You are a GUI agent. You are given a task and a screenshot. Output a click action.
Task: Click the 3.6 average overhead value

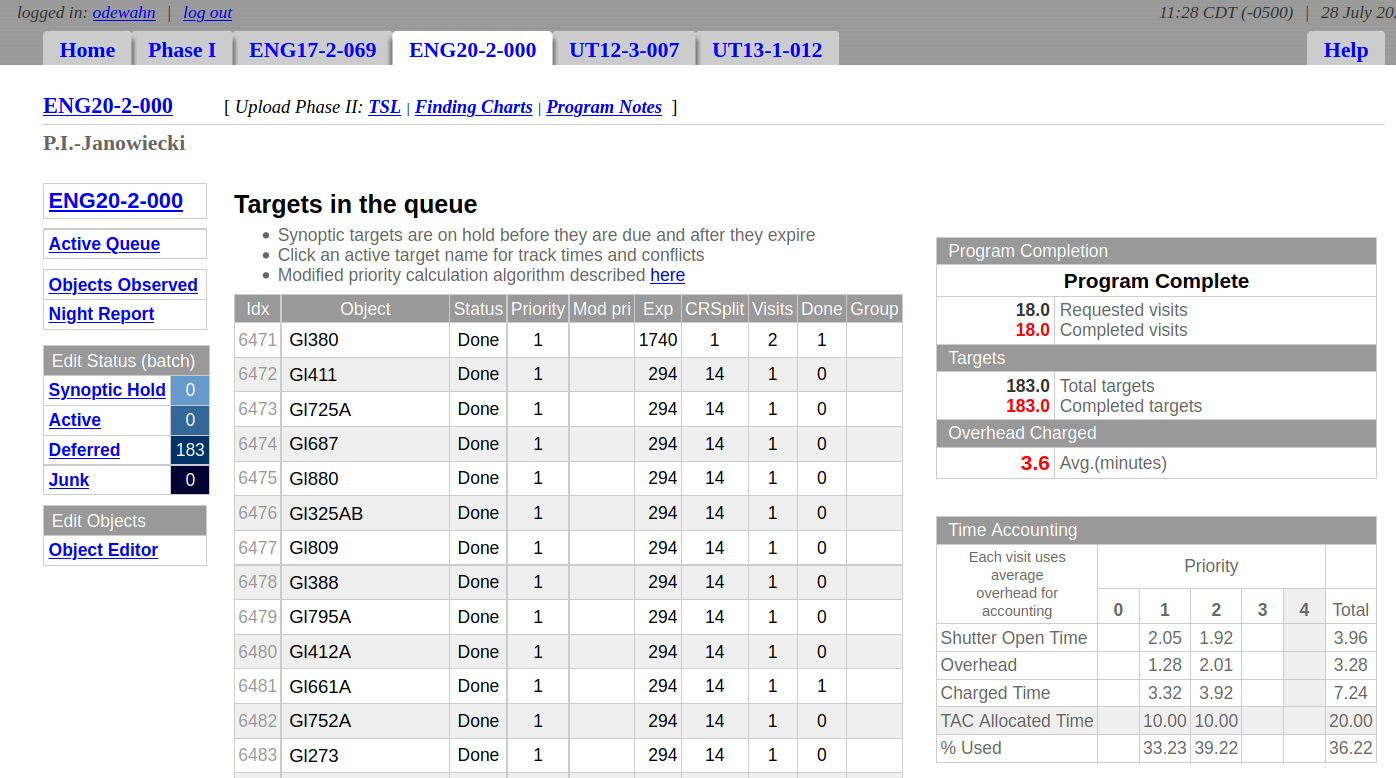pyautogui.click(x=1035, y=463)
